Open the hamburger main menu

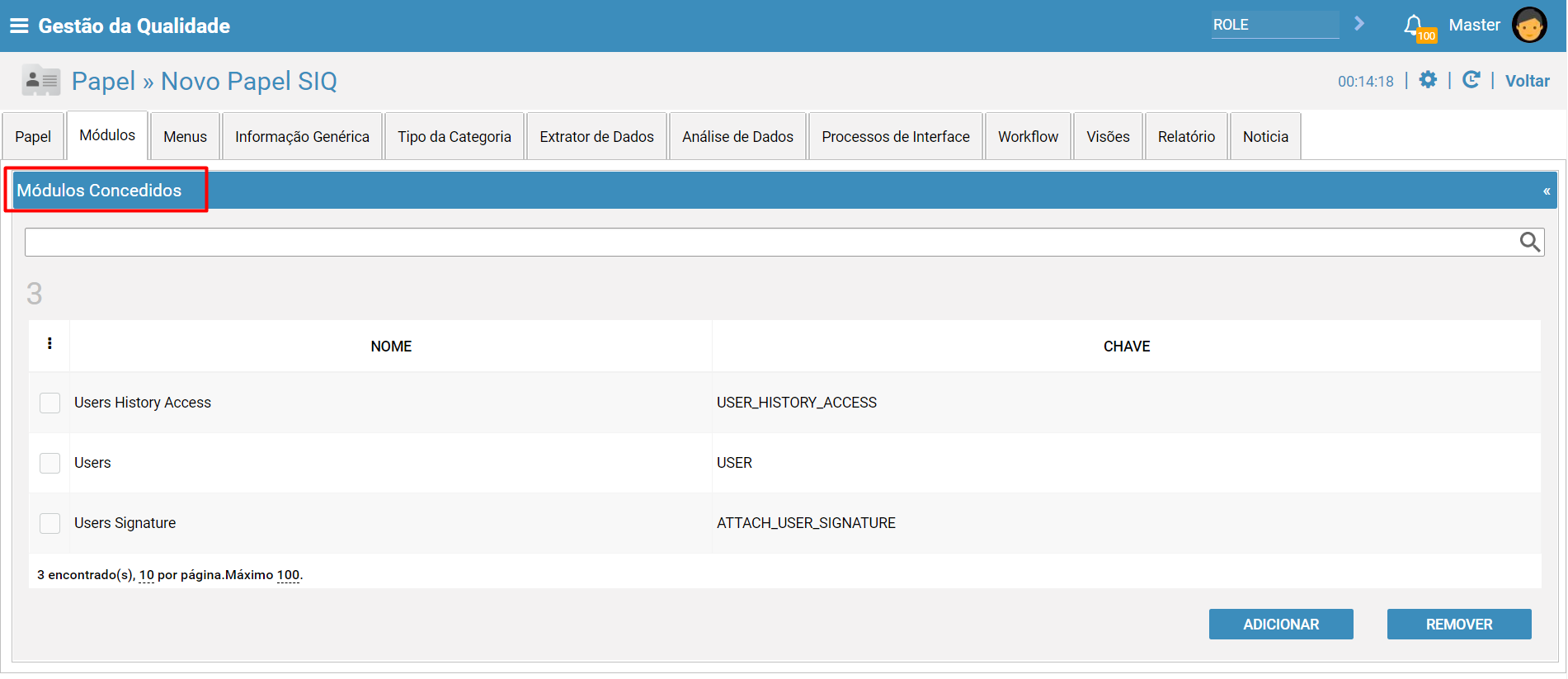tap(19, 26)
